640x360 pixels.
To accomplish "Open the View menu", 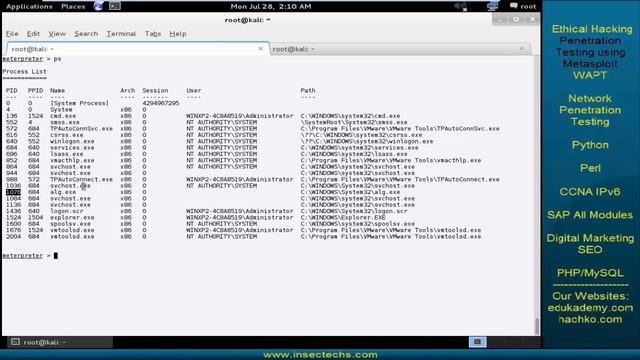I will (57, 33).
